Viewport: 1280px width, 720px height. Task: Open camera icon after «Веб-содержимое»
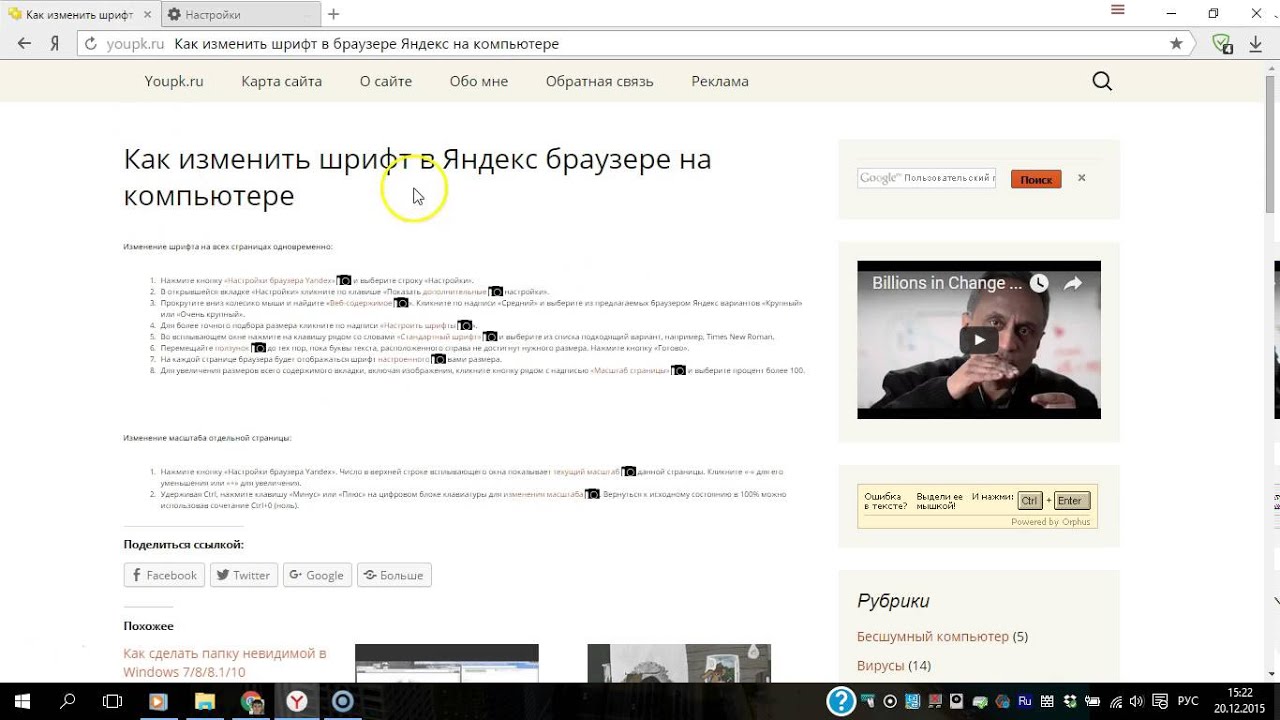click(x=401, y=303)
